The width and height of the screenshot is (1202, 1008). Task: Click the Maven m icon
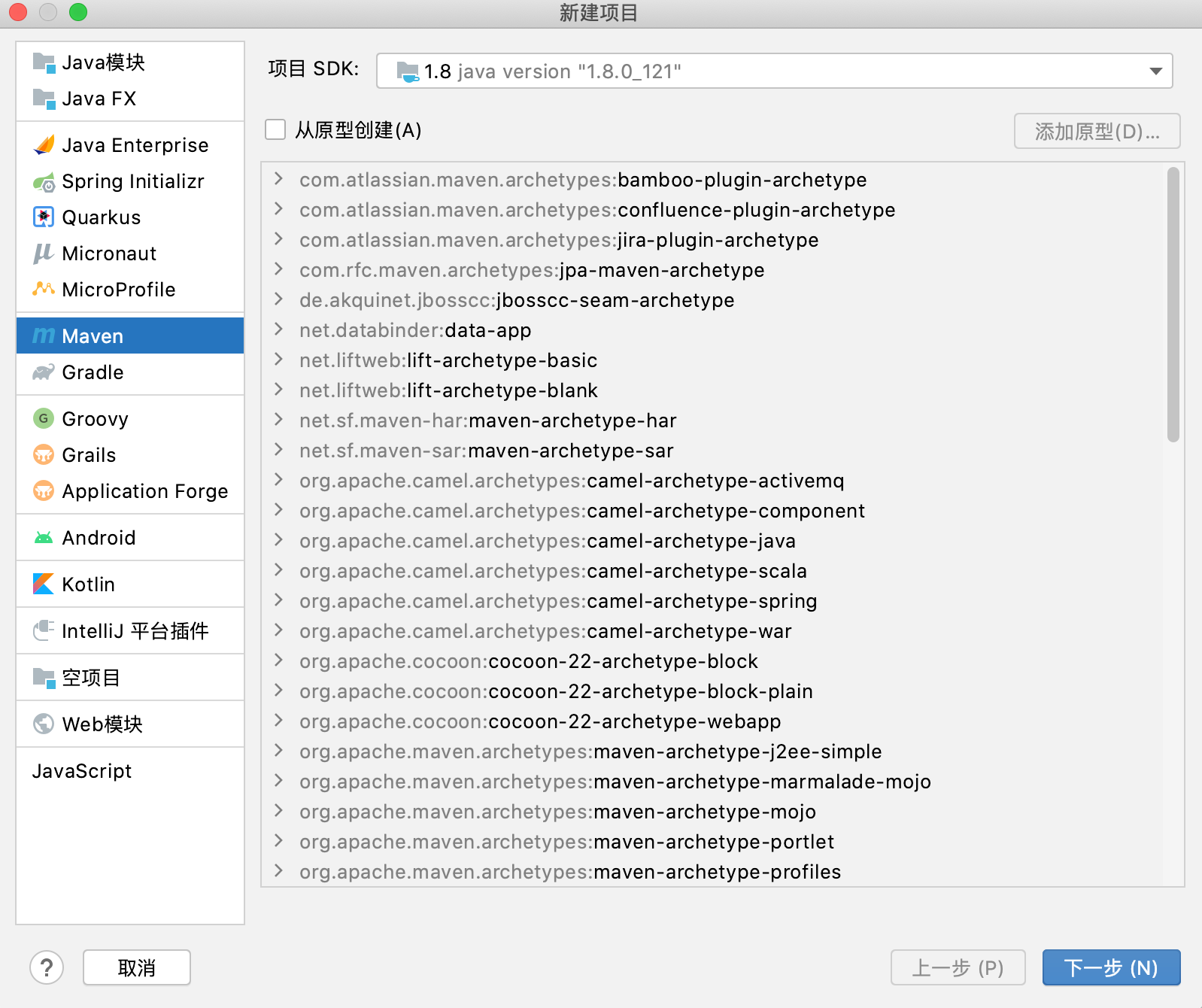[x=44, y=336]
